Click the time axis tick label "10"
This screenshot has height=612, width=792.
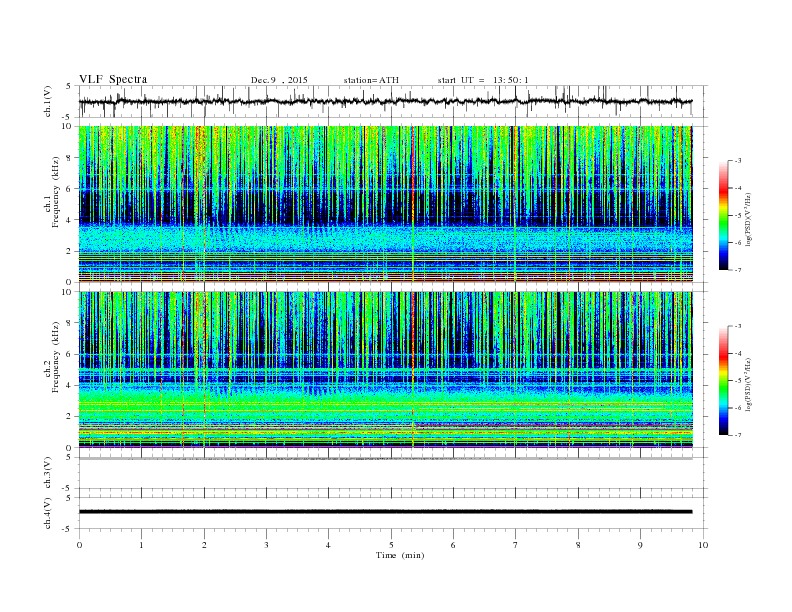(x=703, y=545)
